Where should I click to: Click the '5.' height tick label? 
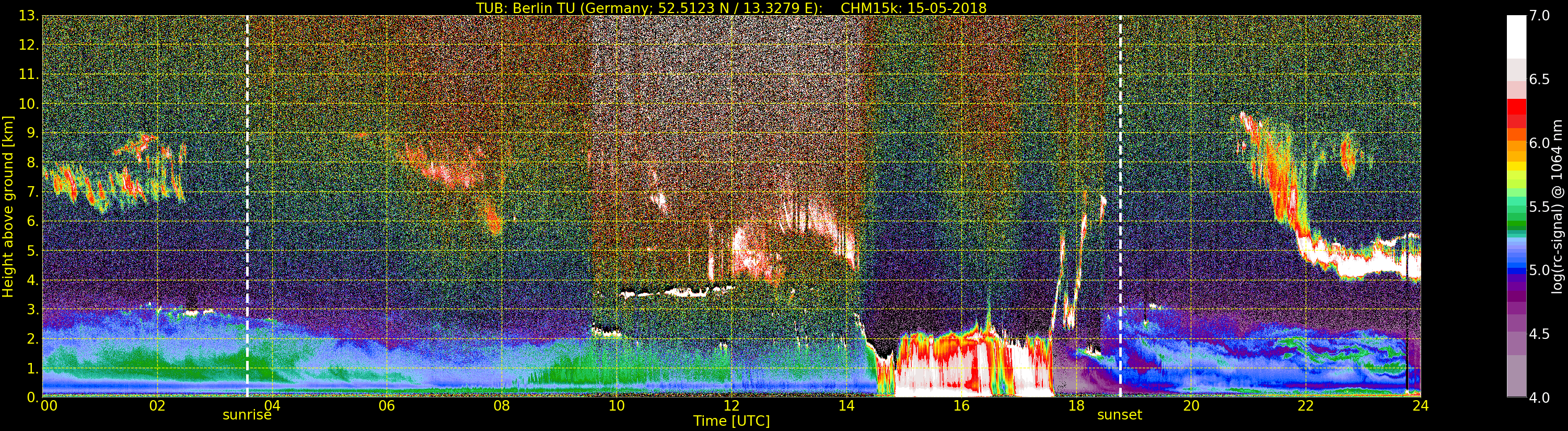(32, 251)
